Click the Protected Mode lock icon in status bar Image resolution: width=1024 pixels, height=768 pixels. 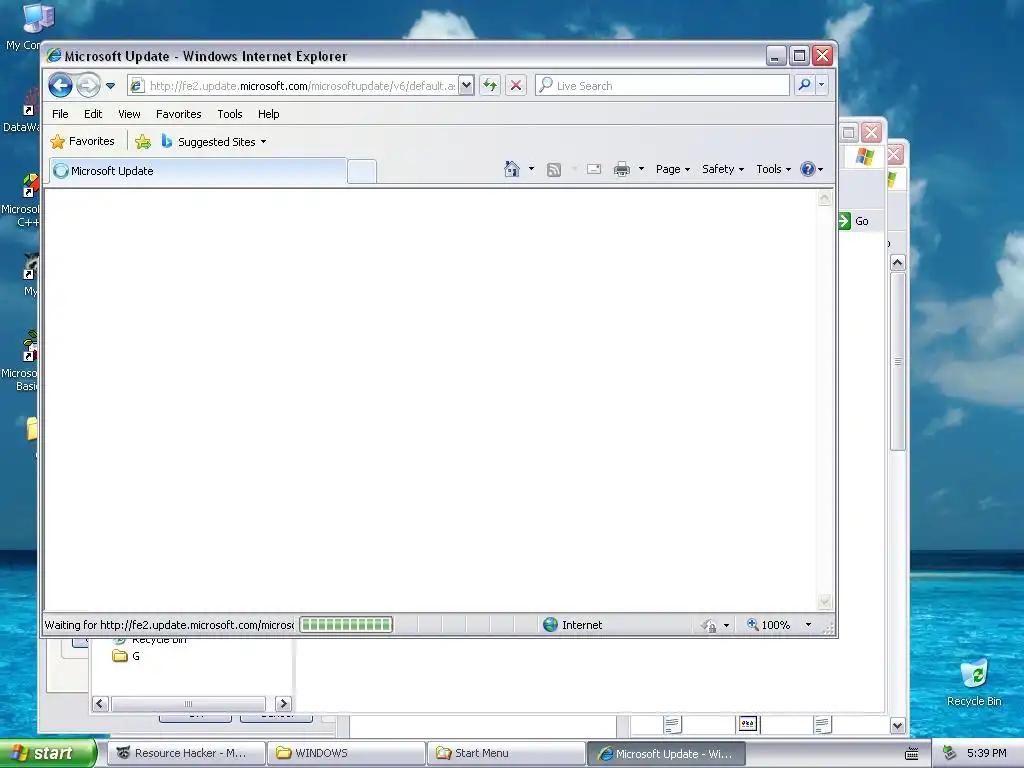point(709,626)
